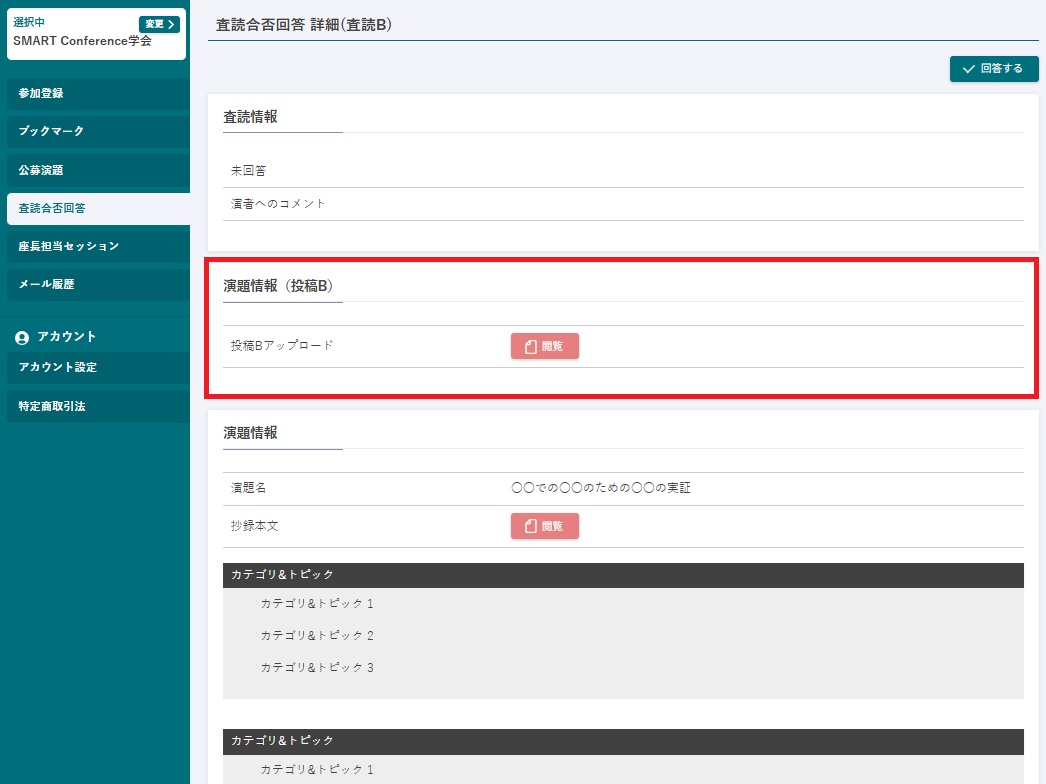Click the SMART Conference学会 name
This screenshot has width=1046, height=784.
pyautogui.click(x=82, y=42)
